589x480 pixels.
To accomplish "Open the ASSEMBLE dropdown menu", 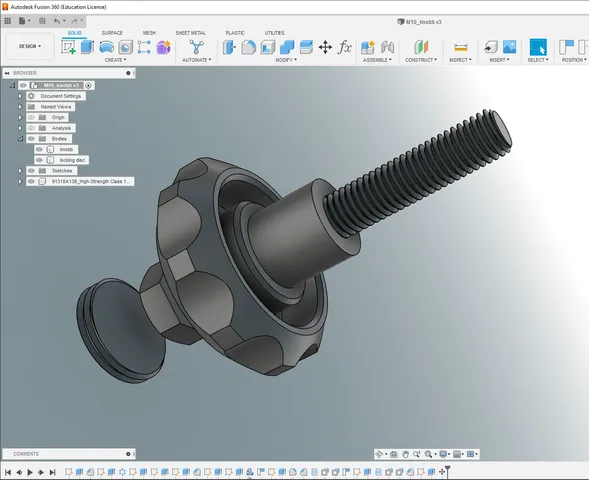I will point(377,60).
